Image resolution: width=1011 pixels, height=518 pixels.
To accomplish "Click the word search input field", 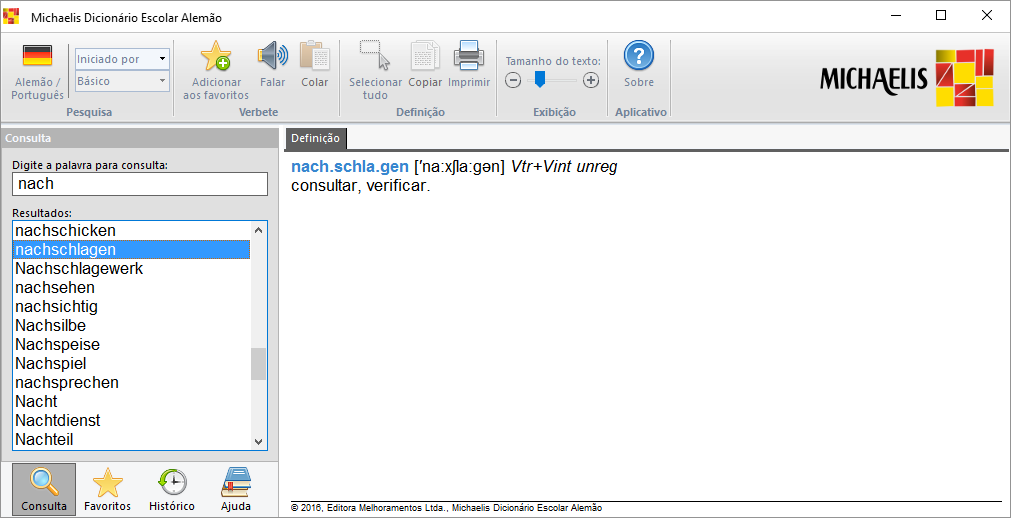I will coord(140,184).
